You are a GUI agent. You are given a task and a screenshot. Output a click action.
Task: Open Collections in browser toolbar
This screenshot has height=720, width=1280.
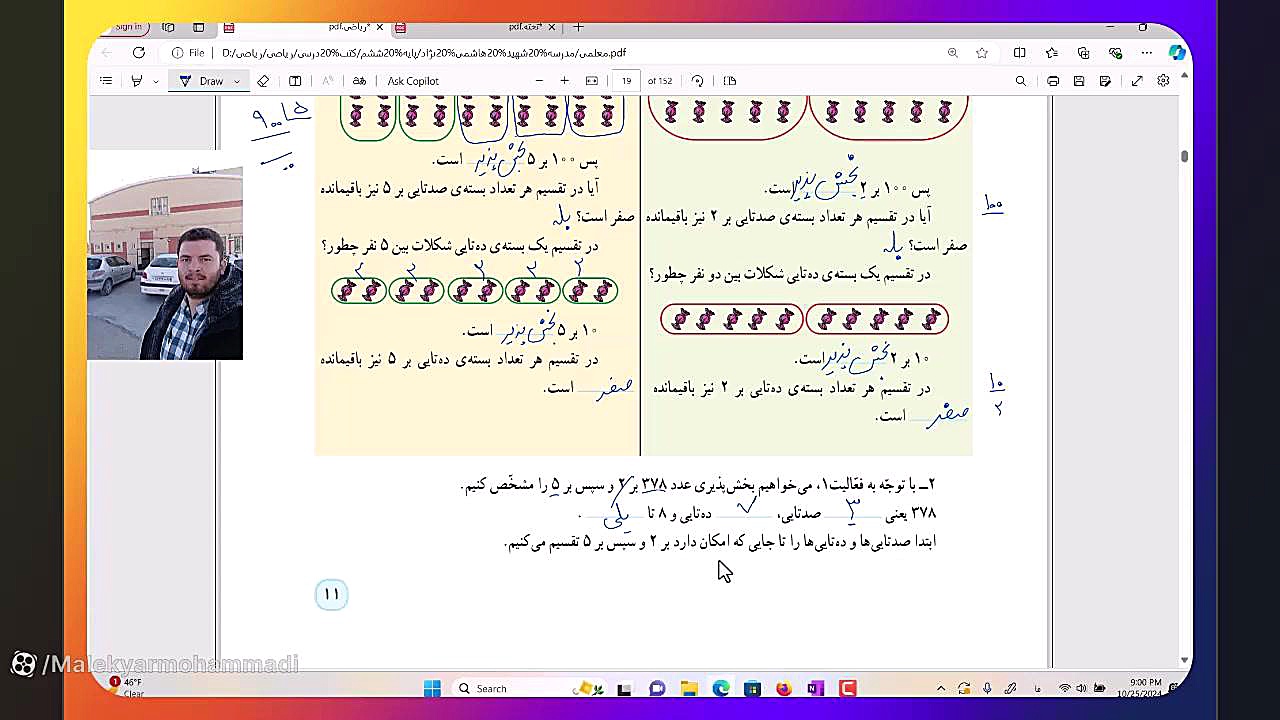click(x=1084, y=53)
